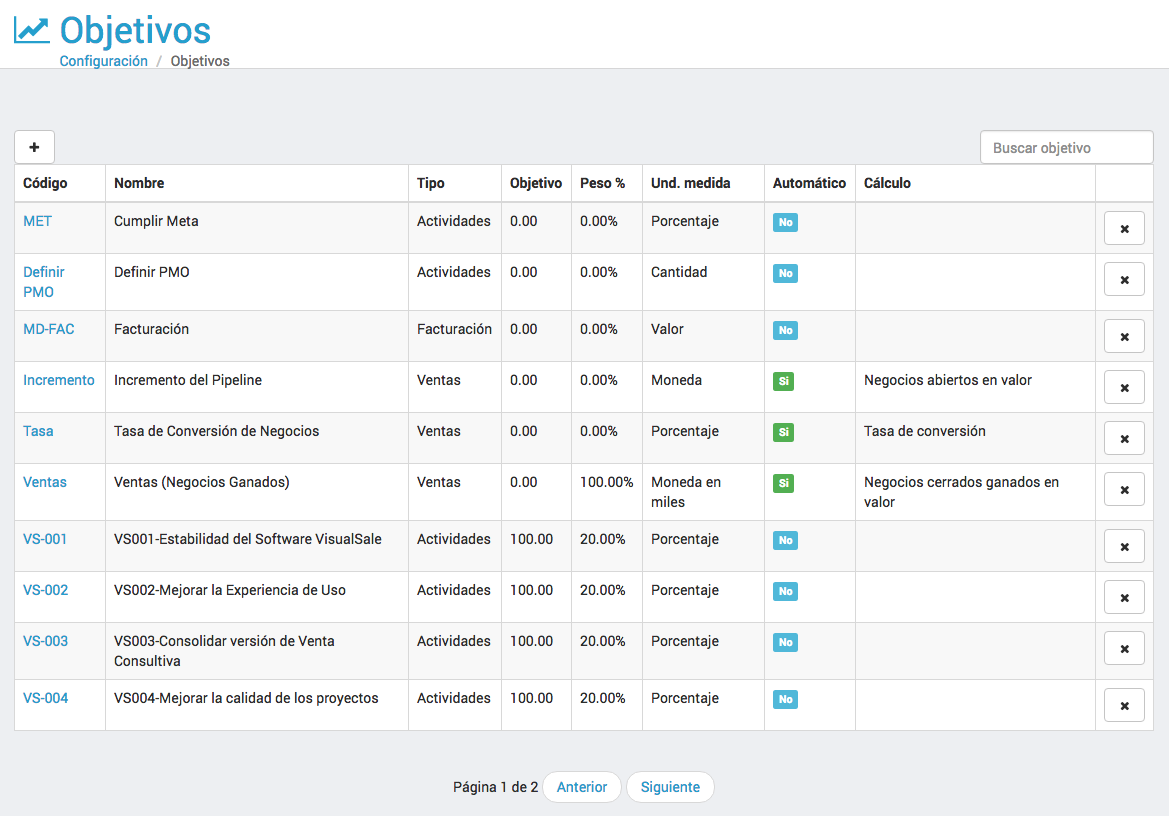This screenshot has width=1169, height=816.
Task: Remove the Tasa de Conversión de Negocios row
Action: [1124, 439]
